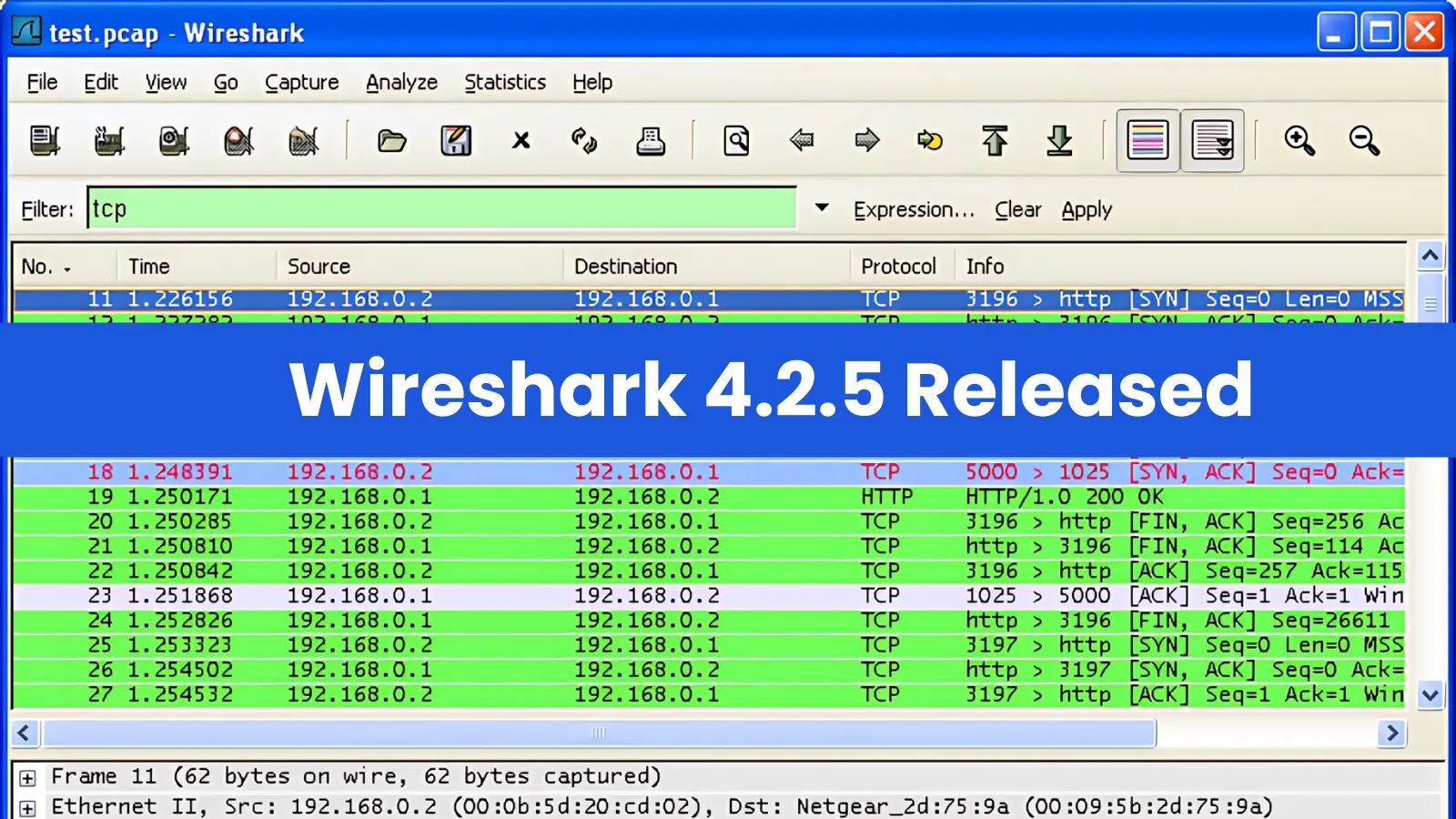Viewport: 1456px width, 819px height.
Task: Close this capture file X icon
Action: 521,141
